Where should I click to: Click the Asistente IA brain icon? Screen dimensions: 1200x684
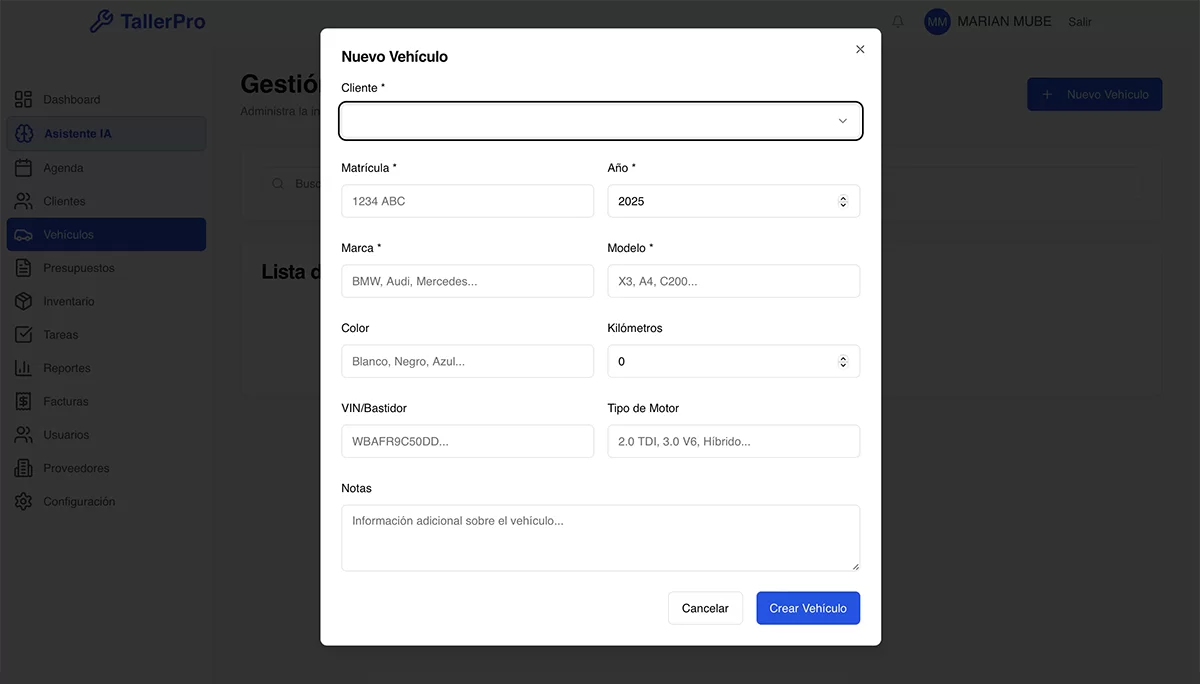(x=23, y=134)
